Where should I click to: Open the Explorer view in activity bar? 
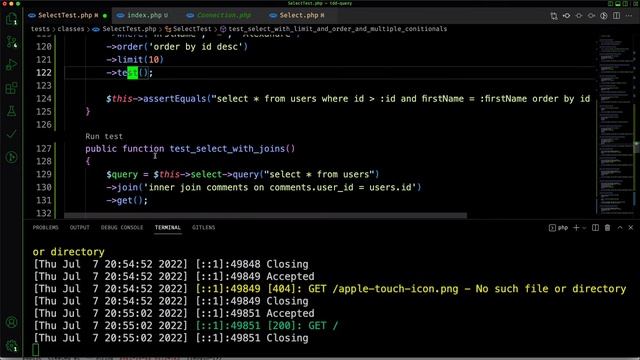click(11, 19)
